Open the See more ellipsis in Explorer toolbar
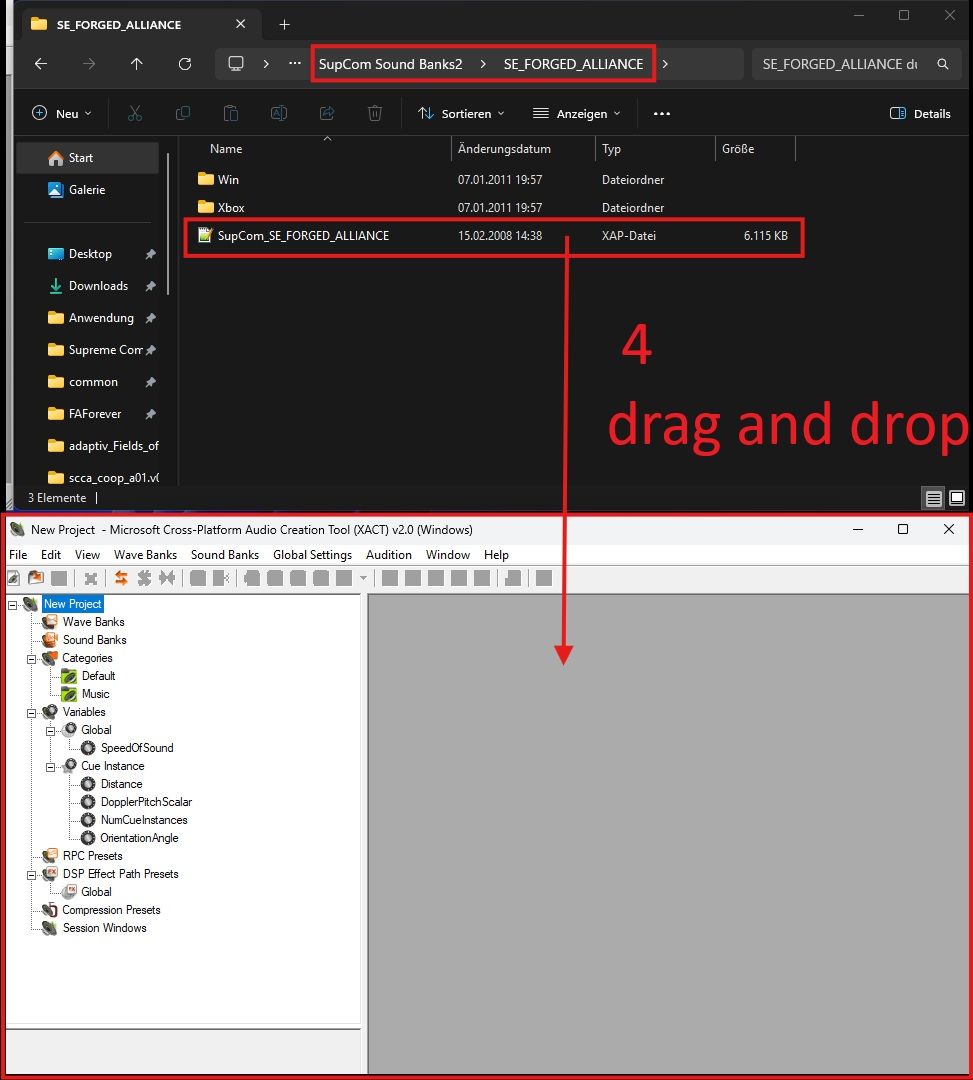Image resolution: width=973 pixels, height=1080 pixels. point(662,114)
